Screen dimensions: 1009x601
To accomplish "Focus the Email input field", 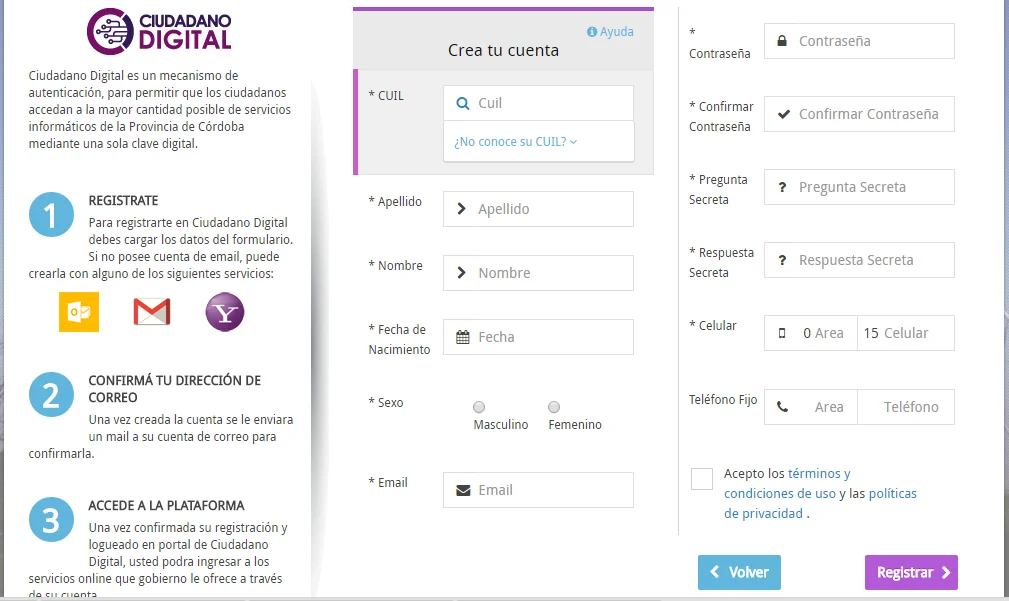I will (x=538, y=490).
